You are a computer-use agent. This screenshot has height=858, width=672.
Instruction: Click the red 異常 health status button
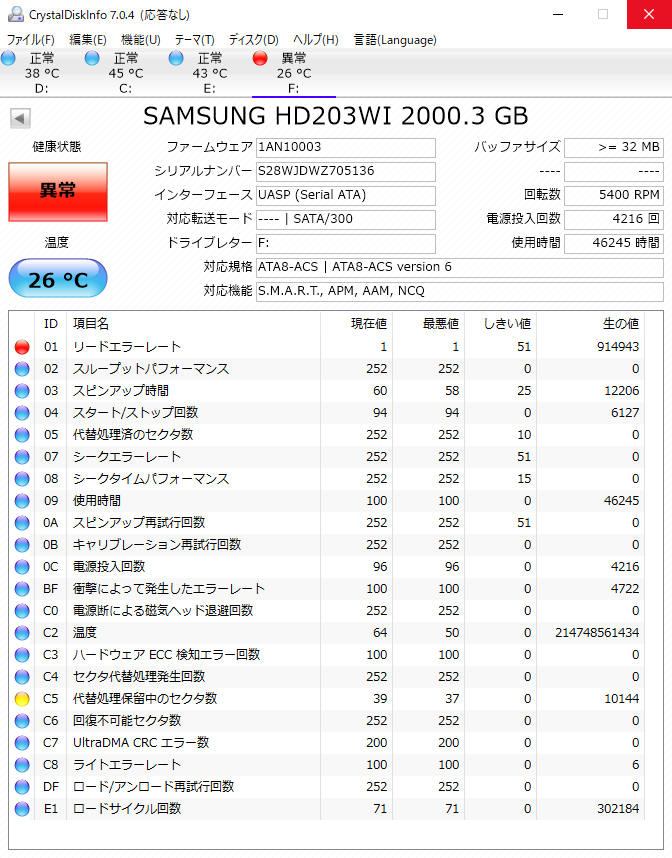coord(58,192)
